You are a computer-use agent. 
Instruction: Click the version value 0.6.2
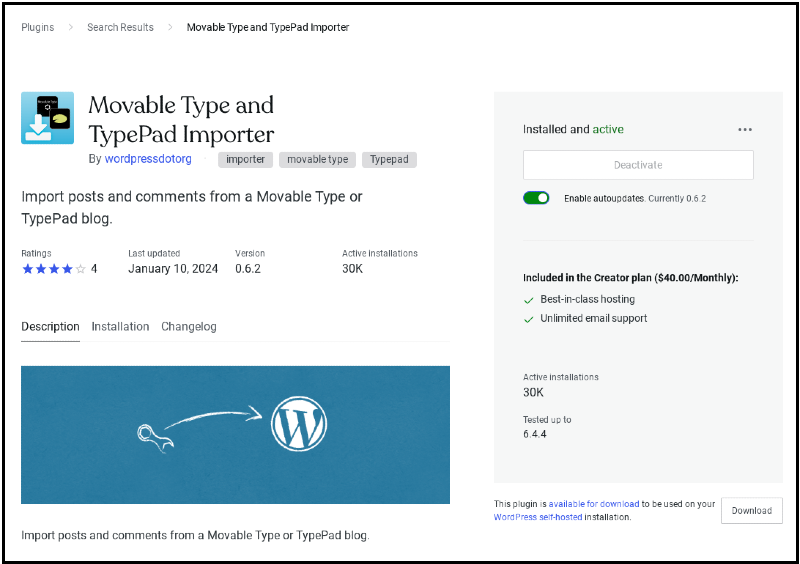tap(248, 269)
